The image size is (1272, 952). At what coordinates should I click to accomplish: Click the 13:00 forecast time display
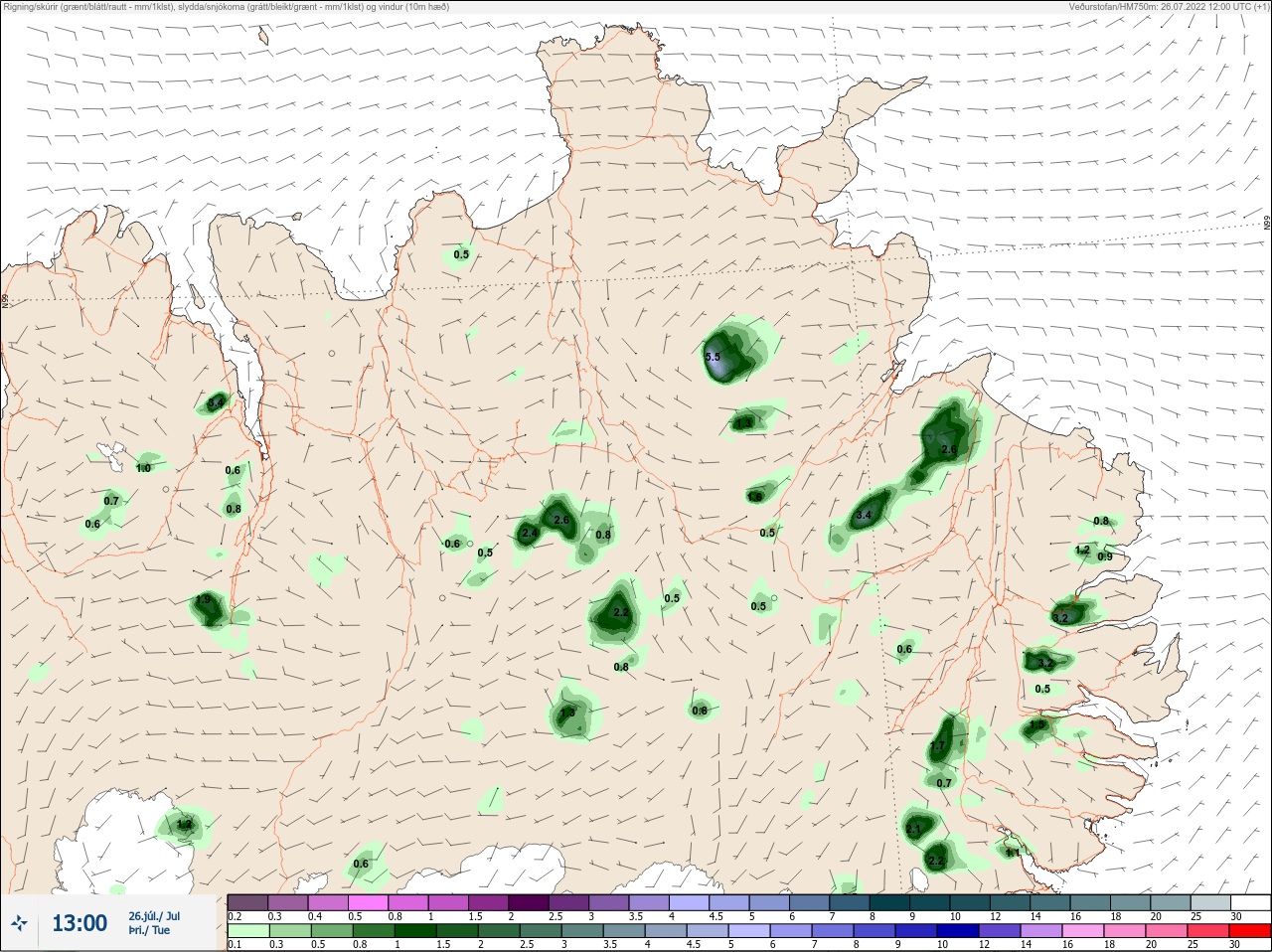click(x=79, y=923)
